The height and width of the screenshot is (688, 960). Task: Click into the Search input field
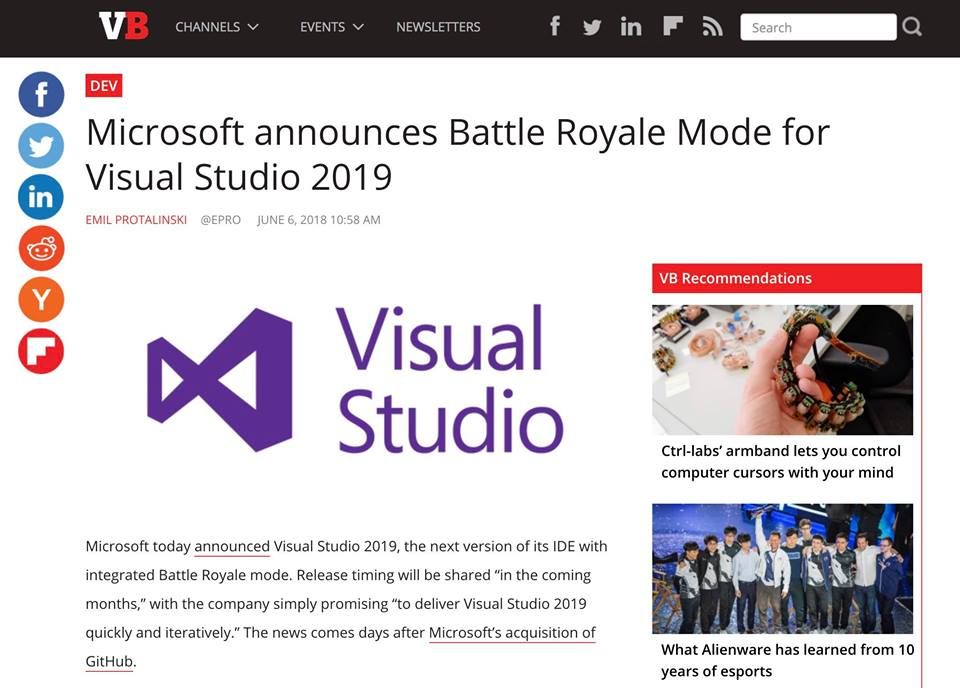(817, 27)
